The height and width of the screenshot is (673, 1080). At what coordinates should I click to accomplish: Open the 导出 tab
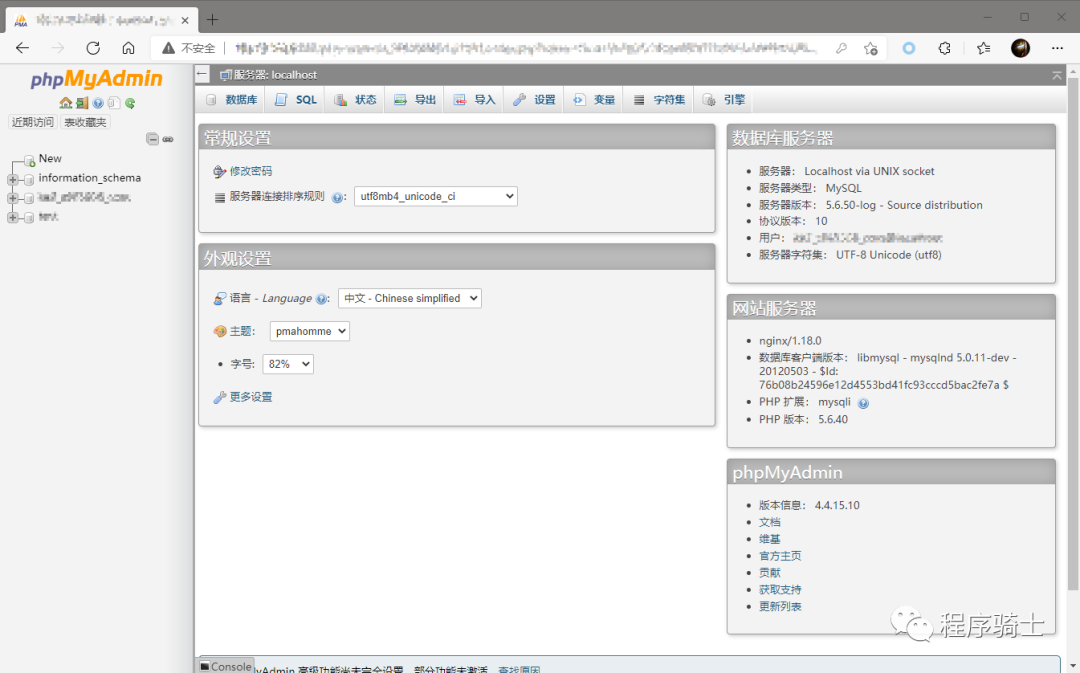tap(415, 100)
